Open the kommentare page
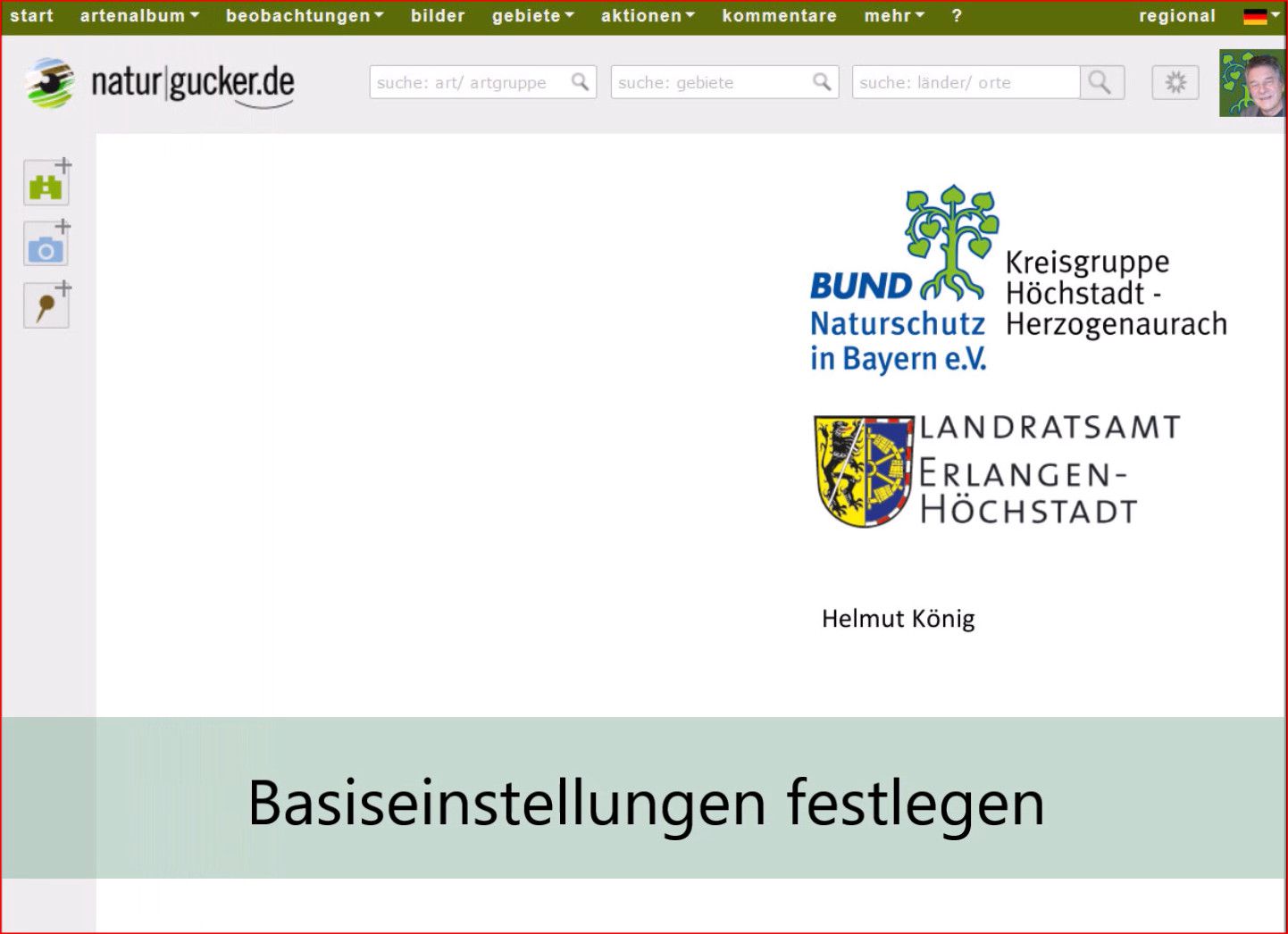The image size is (1288, 934). [780, 16]
